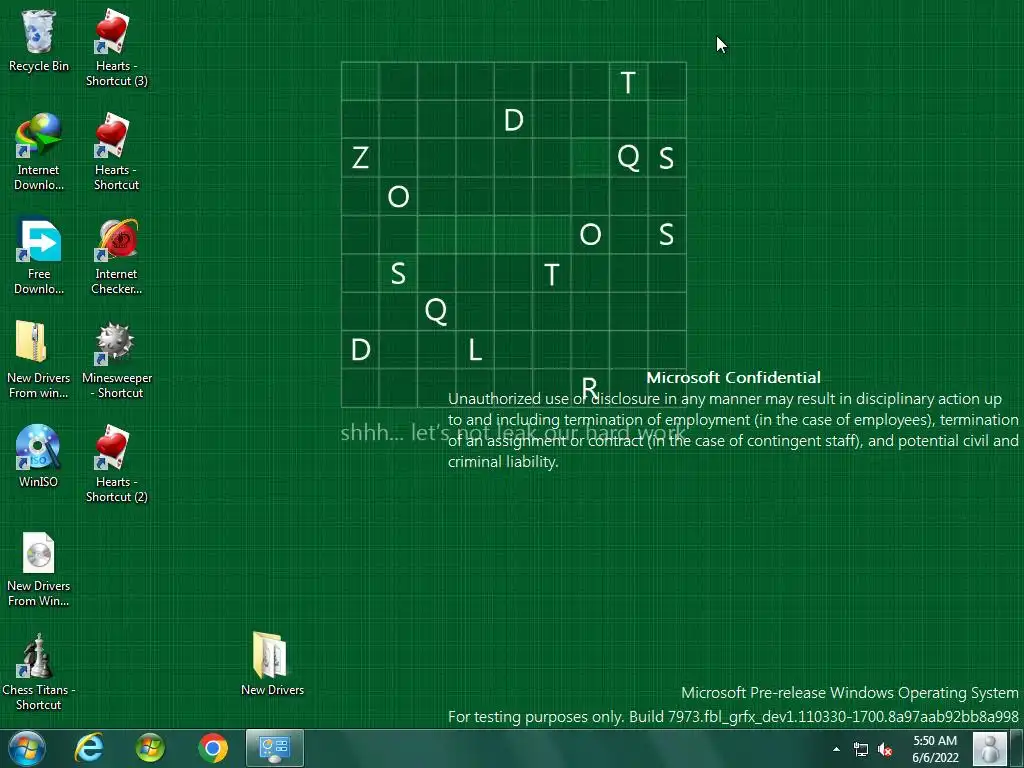This screenshot has width=1024, height=768.
Task: Launch Internet Explorer from taskbar
Action: (x=89, y=748)
